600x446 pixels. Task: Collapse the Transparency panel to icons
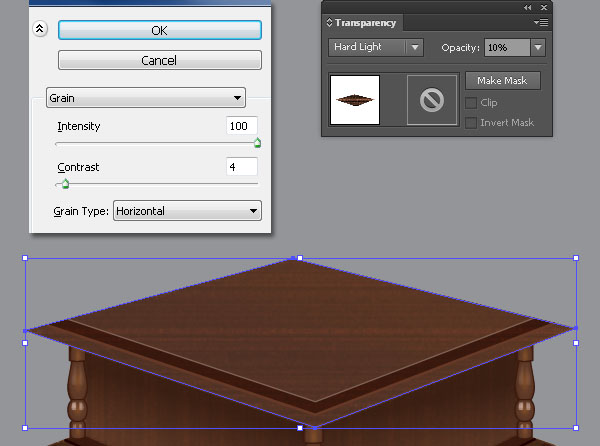[528, 7]
